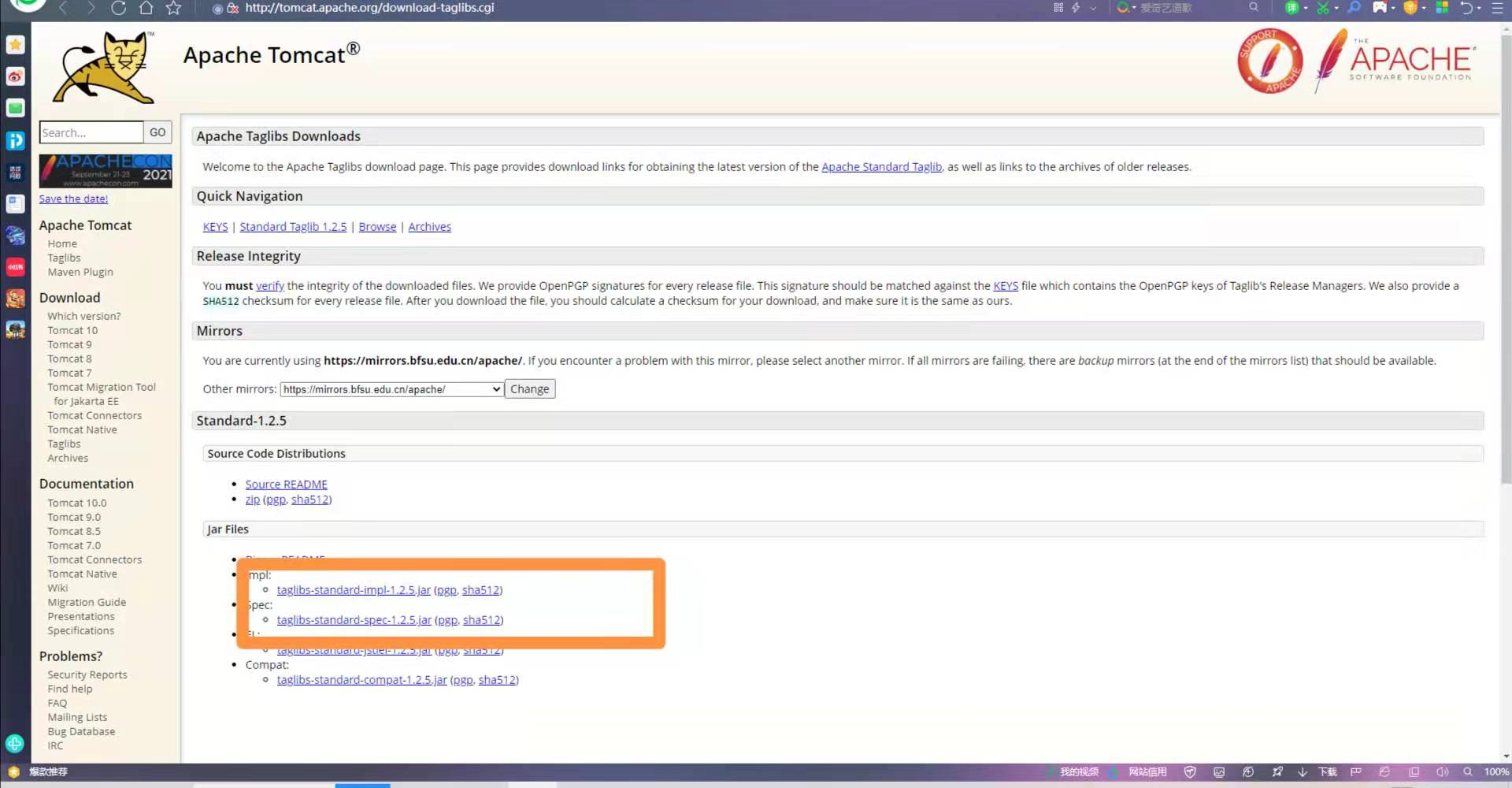
Task: Click the zoom magnifier in status bar
Action: click(x=1468, y=772)
